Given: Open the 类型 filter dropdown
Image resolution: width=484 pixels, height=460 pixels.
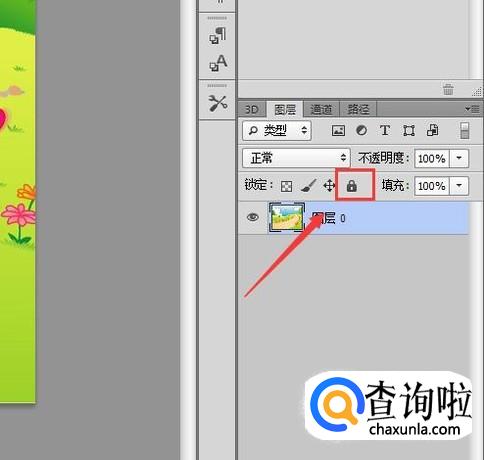Looking at the screenshot, I should pyautogui.click(x=277, y=130).
